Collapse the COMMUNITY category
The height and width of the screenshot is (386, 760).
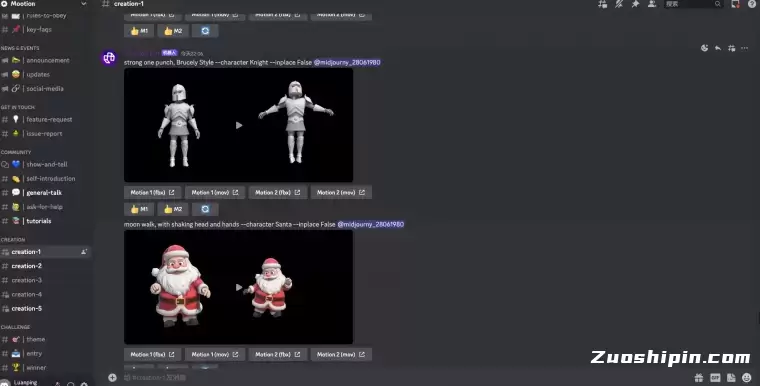[16, 152]
